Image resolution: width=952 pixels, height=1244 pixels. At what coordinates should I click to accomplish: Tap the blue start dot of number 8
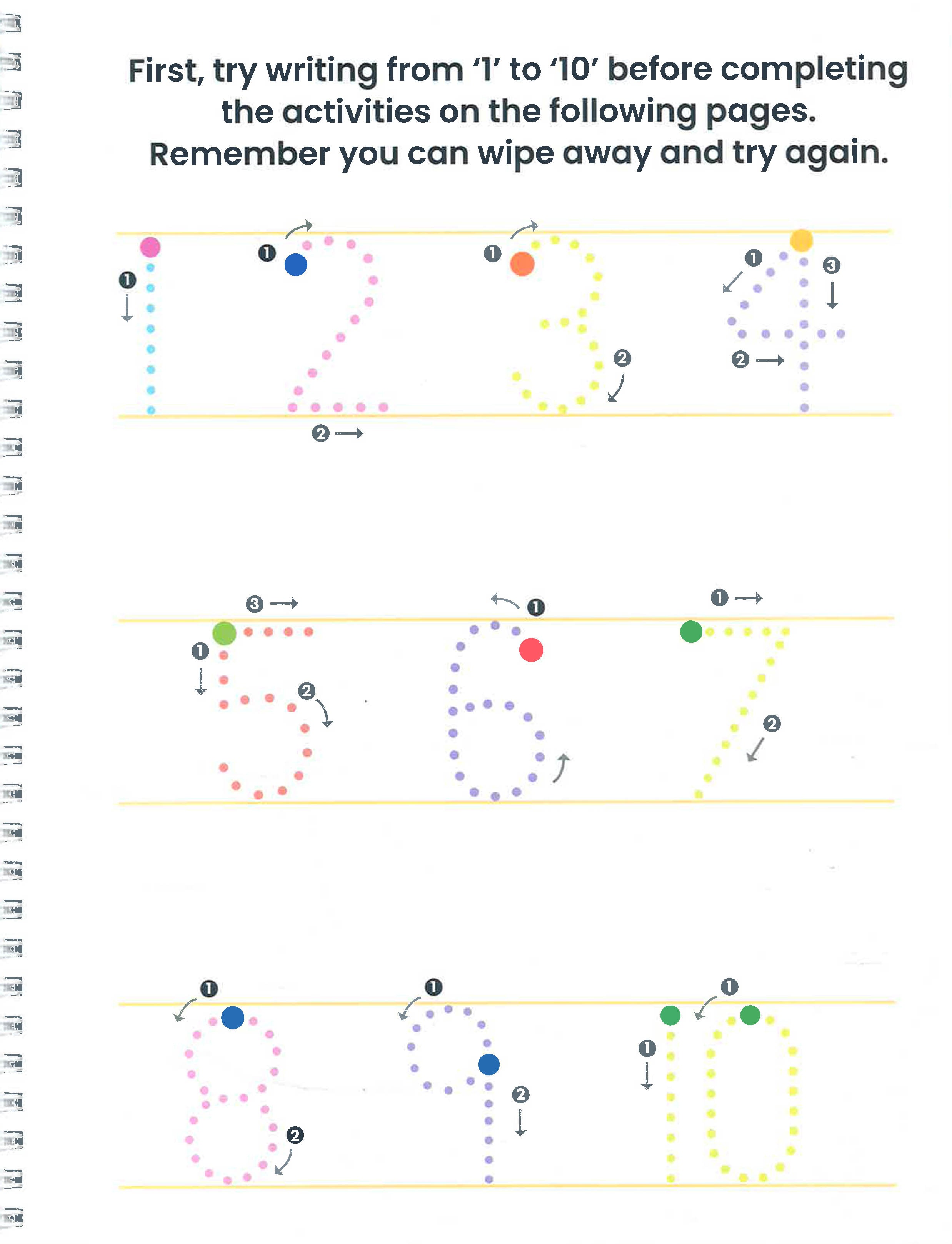pyautogui.click(x=232, y=1017)
